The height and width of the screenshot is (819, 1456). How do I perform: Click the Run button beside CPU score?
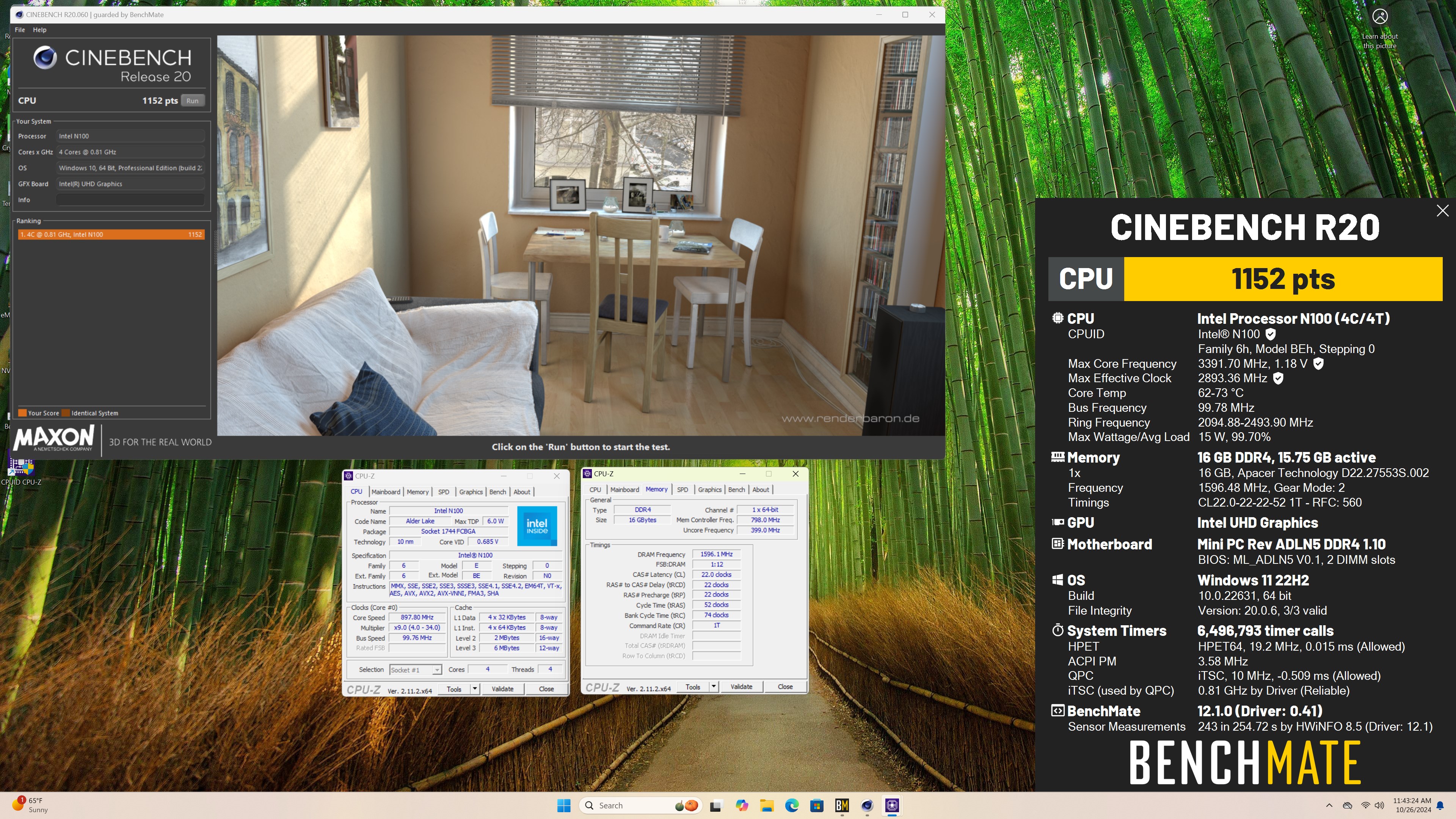click(192, 100)
